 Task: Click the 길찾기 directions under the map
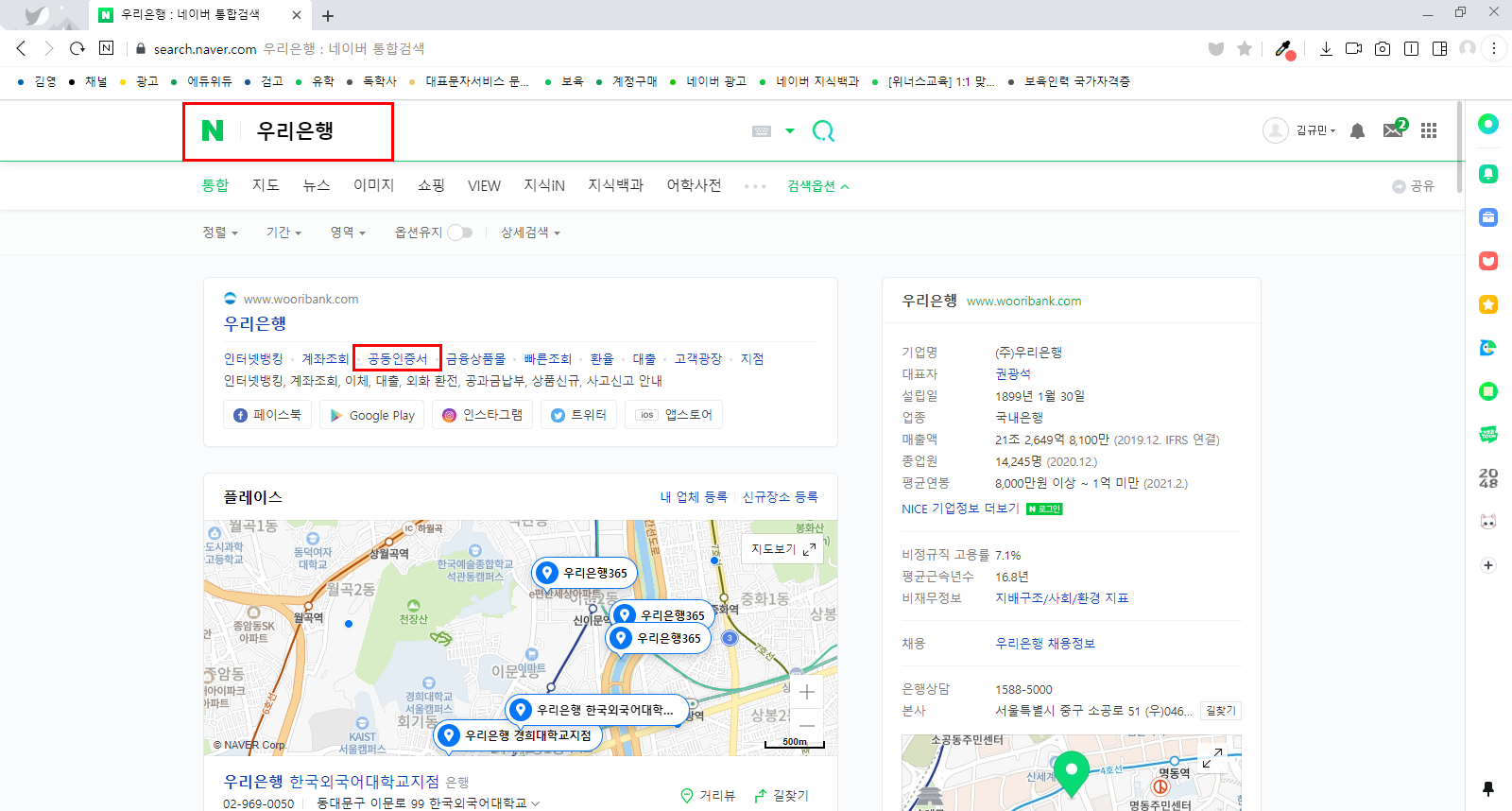pos(782,796)
